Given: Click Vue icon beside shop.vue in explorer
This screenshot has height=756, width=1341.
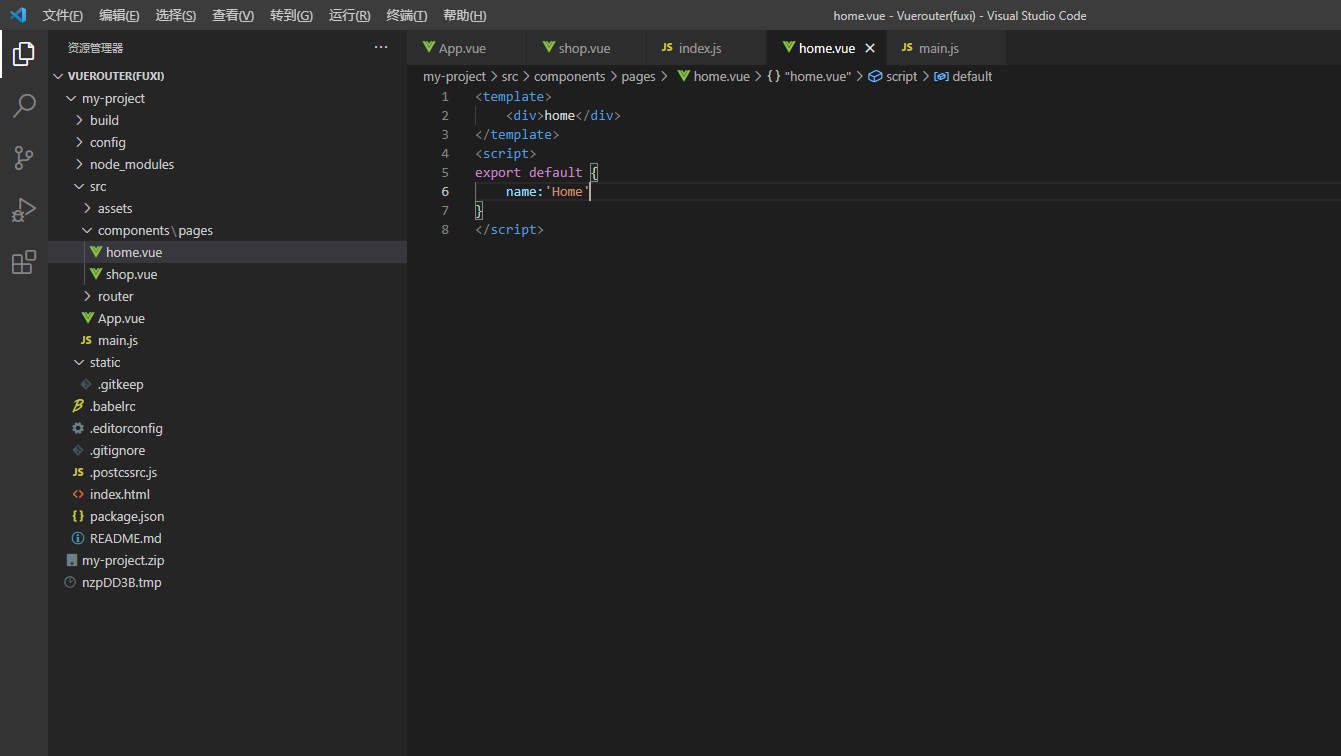Looking at the screenshot, I should pos(96,274).
